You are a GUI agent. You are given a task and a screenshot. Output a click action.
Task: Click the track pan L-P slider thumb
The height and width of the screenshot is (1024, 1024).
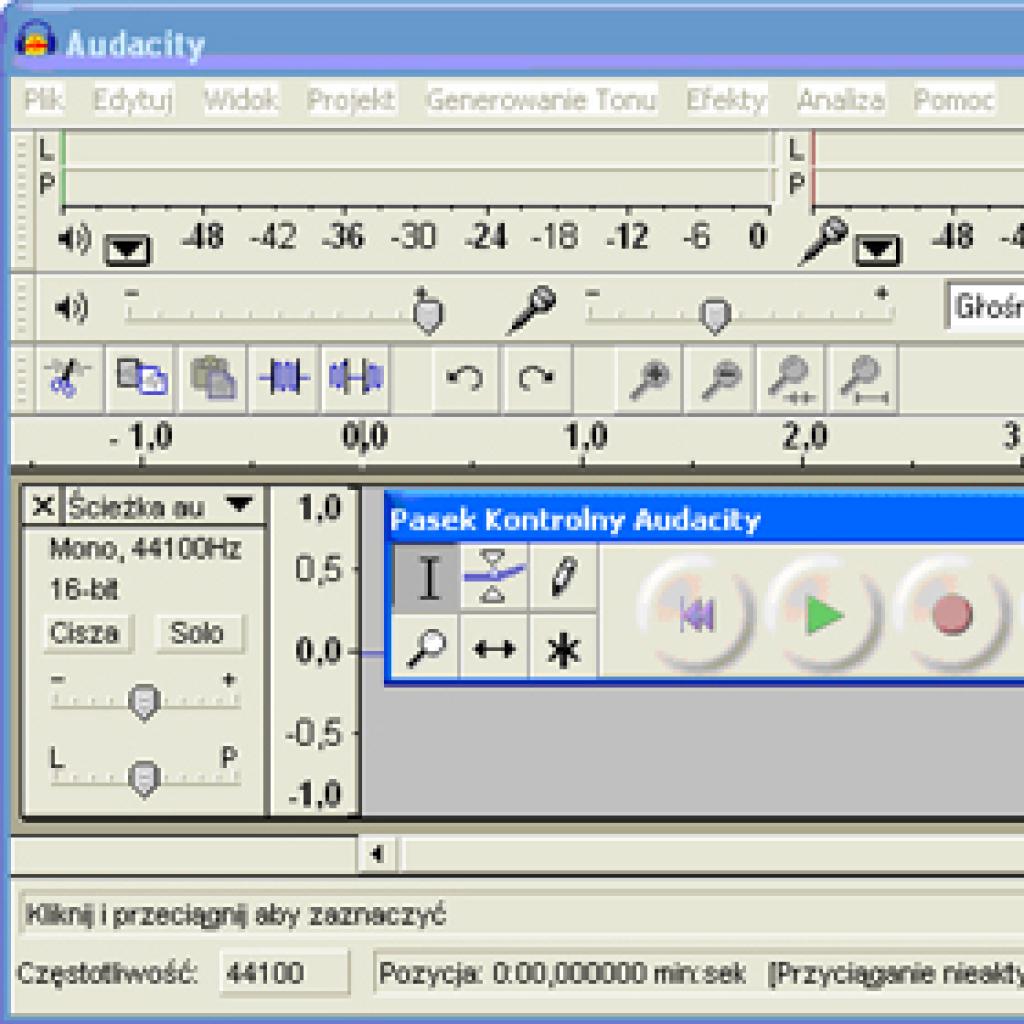144,778
